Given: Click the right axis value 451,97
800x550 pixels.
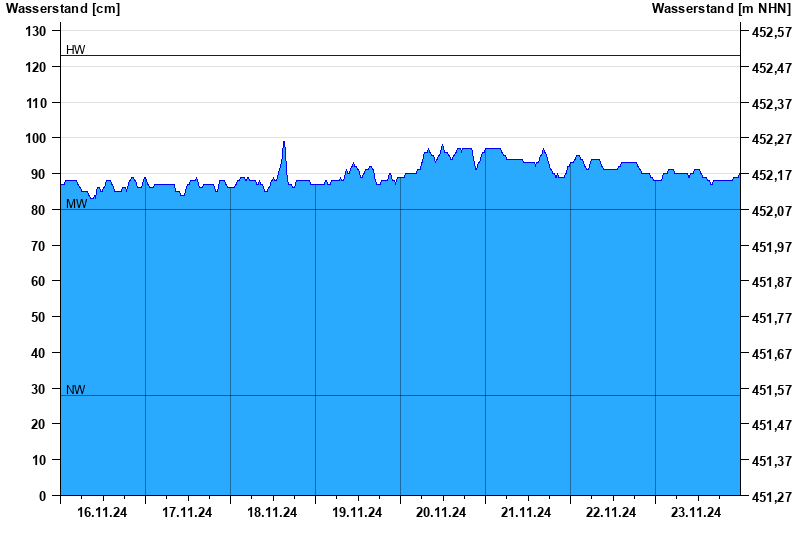Looking at the screenshot, I should tap(772, 246).
